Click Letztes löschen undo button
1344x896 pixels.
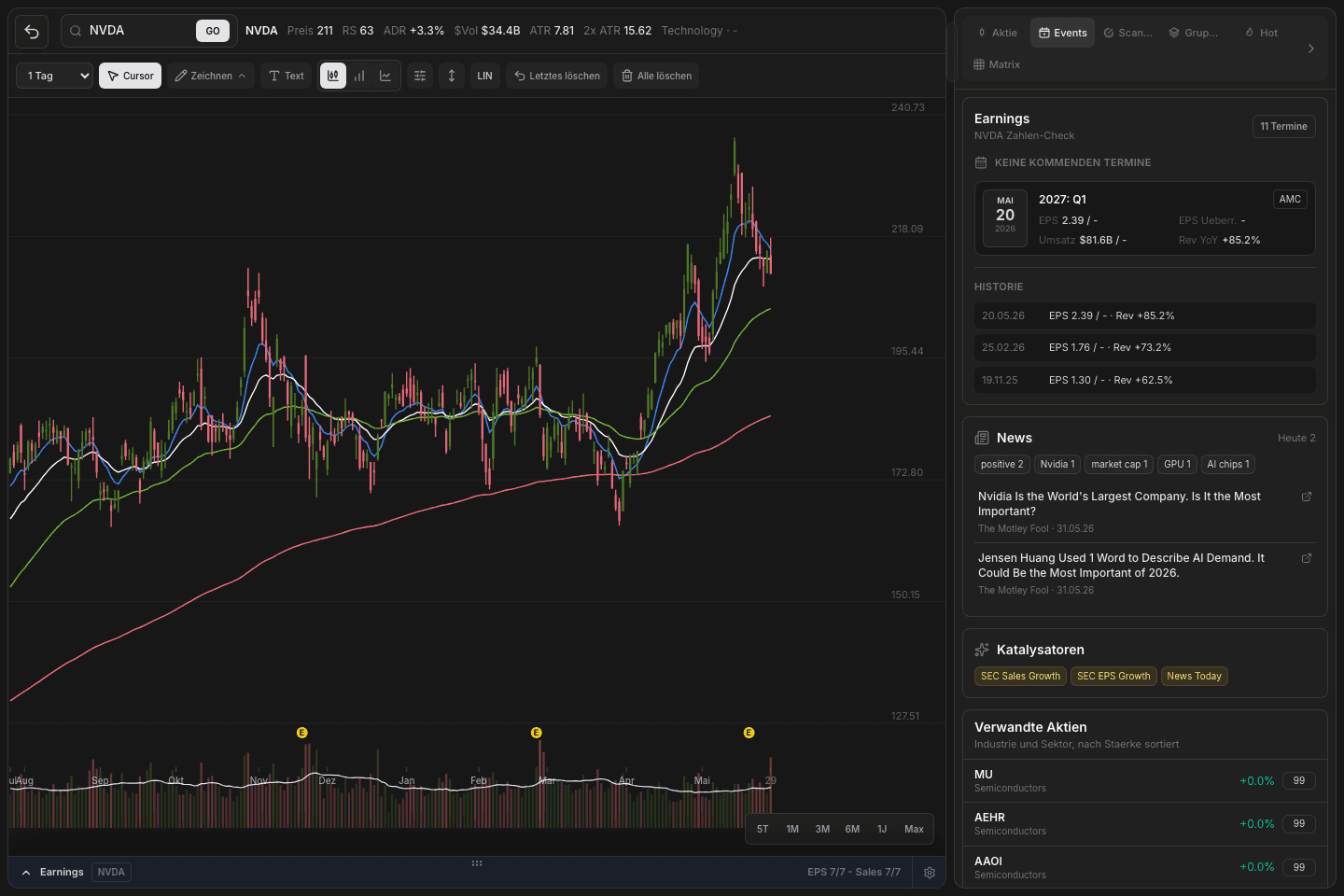pyautogui.click(x=557, y=76)
